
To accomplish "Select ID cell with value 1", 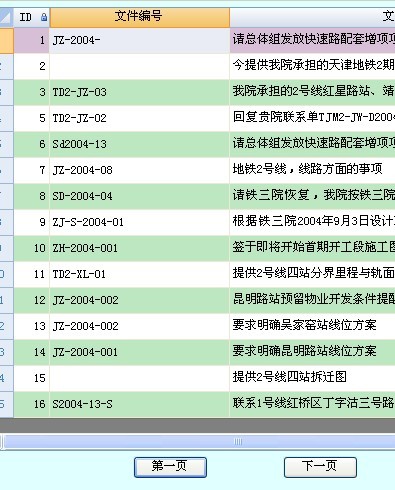I will click(32, 41).
